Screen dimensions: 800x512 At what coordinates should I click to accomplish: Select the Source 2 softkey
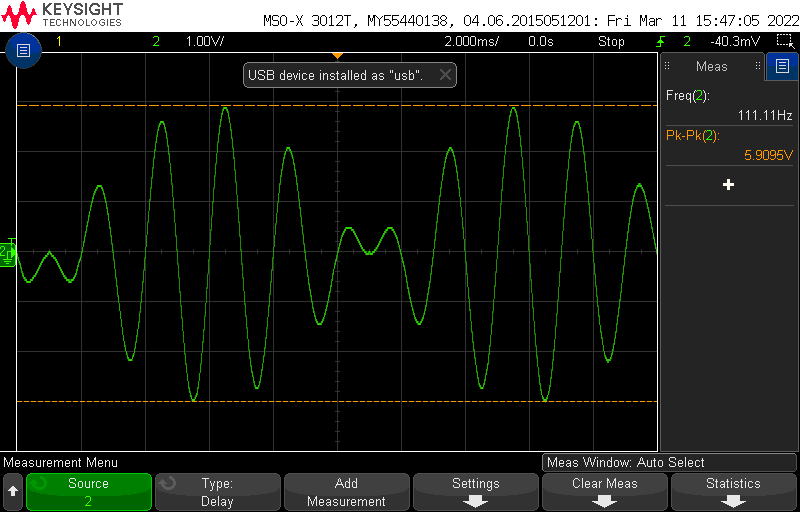(x=88, y=492)
